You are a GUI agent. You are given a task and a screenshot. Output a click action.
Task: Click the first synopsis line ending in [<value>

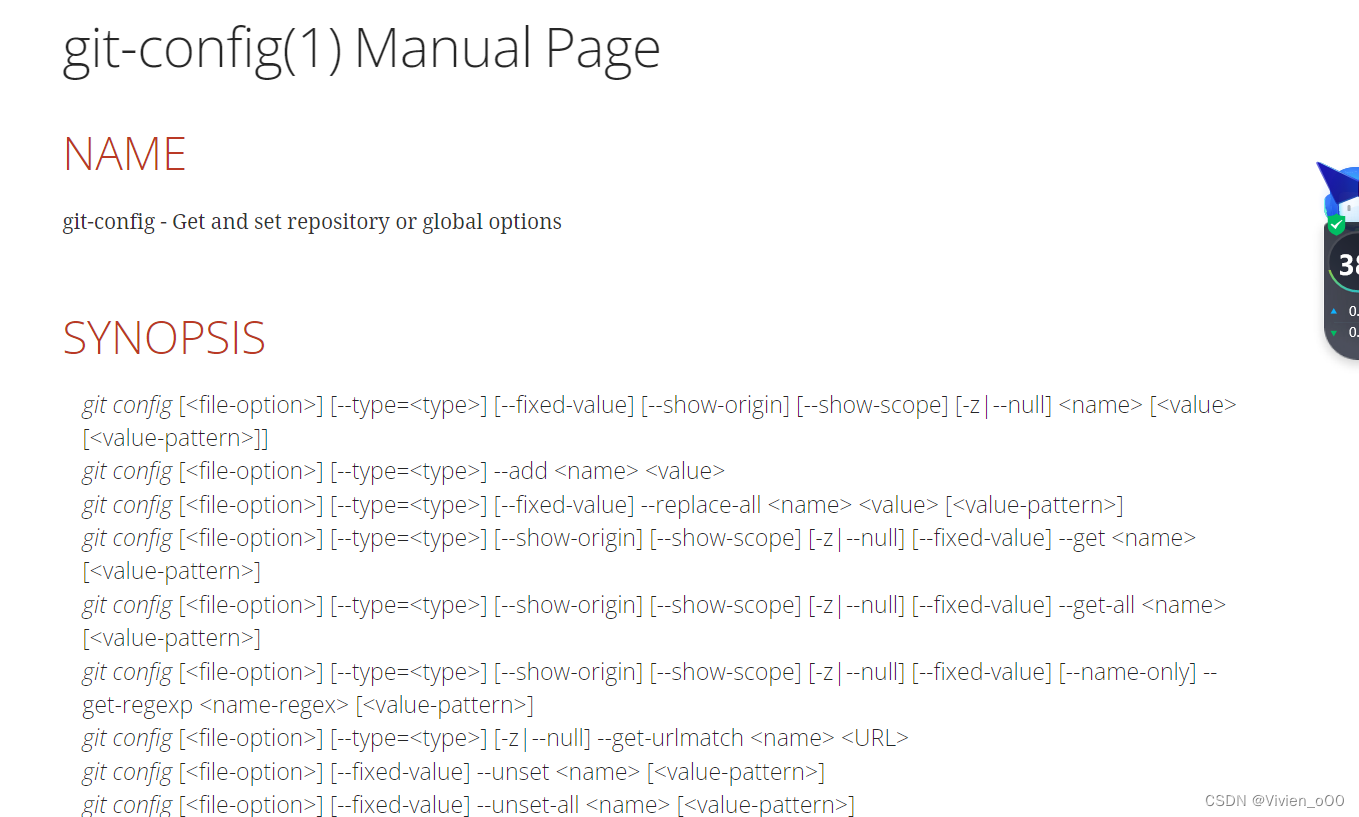point(659,405)
